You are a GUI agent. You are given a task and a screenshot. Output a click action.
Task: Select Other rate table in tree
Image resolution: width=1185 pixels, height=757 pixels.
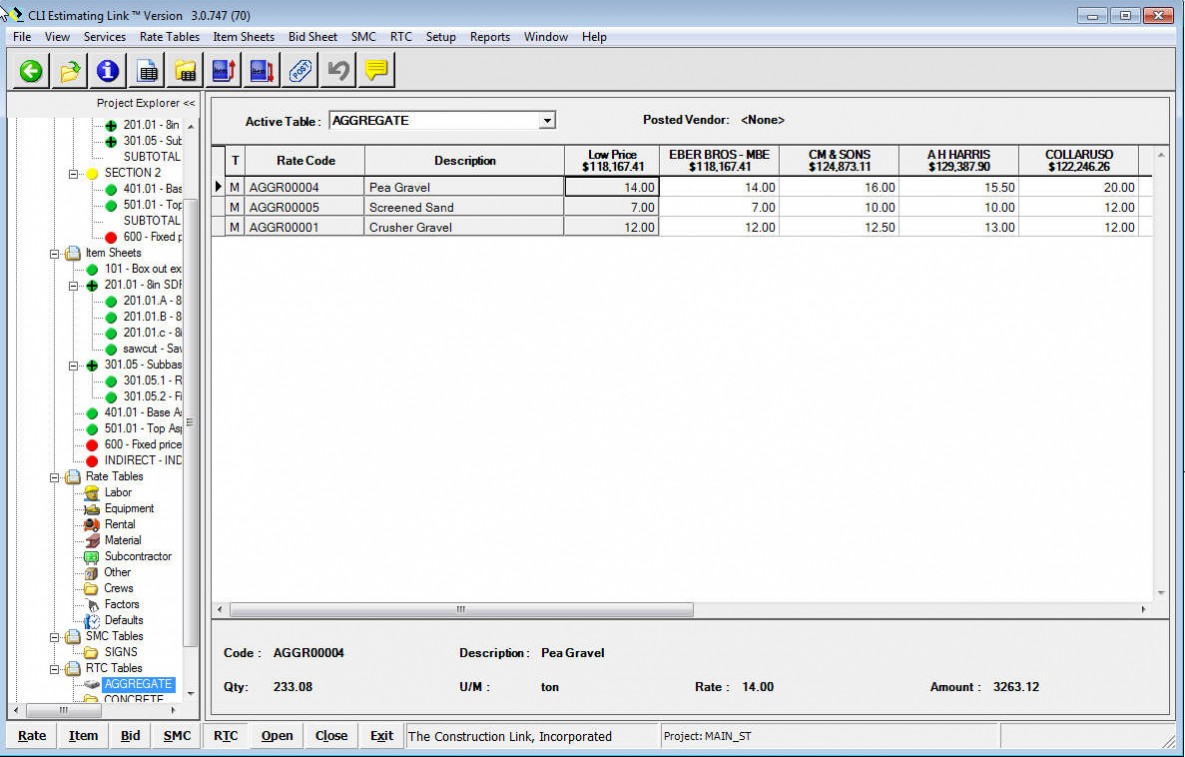(x=117, y=572)
